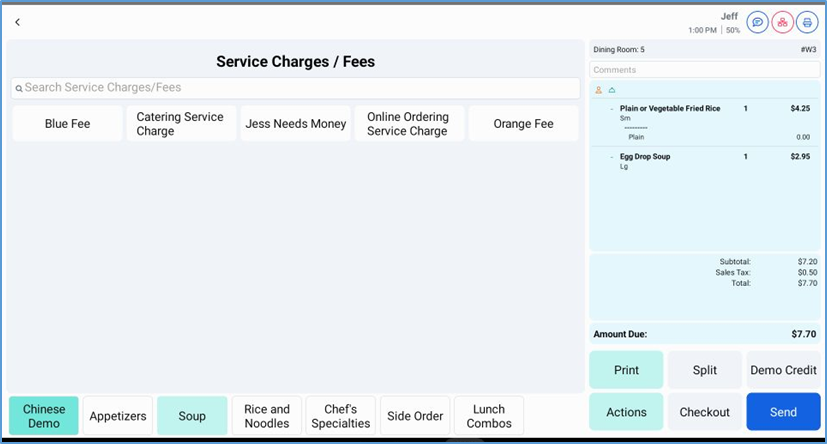This screenshot has width=827, height=444.
Task: Open the chat message icon
Action: click(x=758, y=22)
